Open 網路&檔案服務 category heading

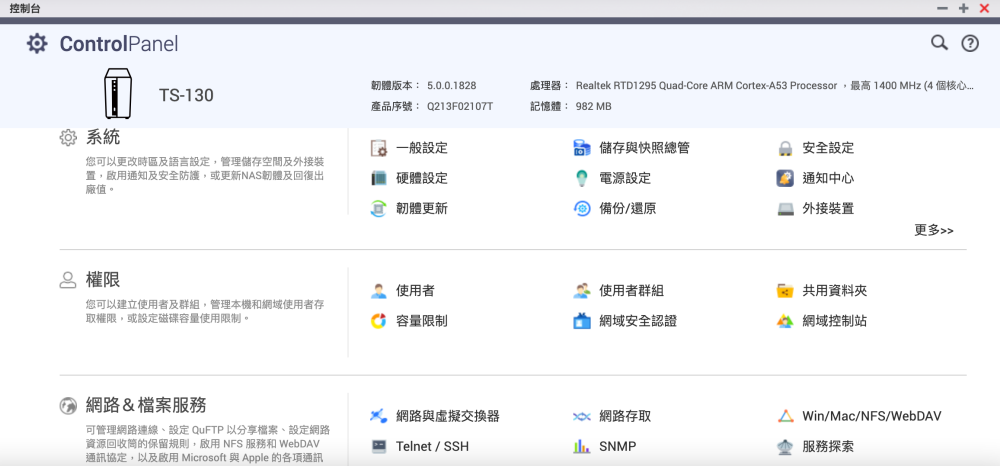[146, 405]
